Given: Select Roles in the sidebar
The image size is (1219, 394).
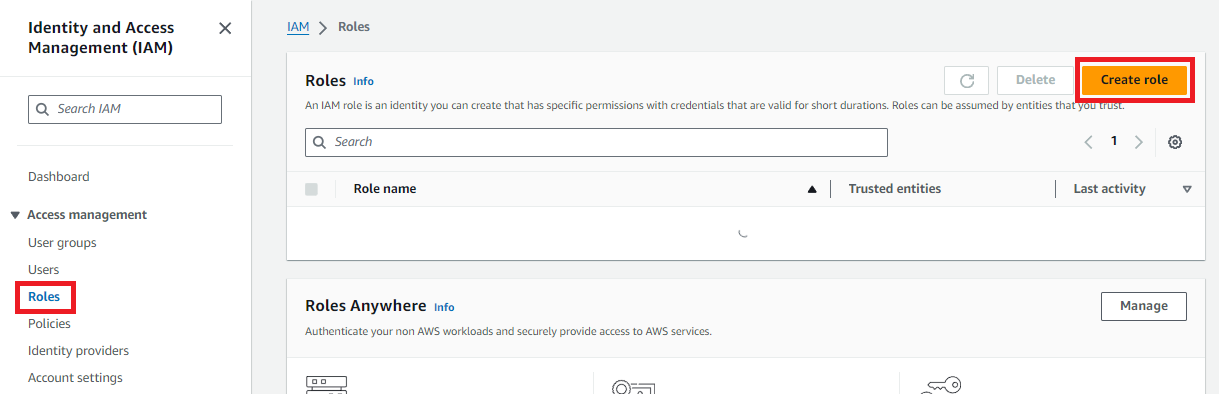Looking at the screenshot, I should [x=44, y=297].
